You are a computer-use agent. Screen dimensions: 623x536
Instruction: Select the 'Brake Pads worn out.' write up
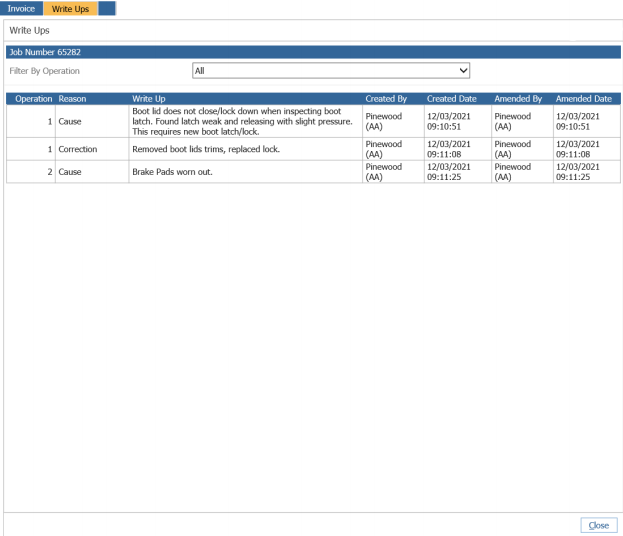point(172,172)
